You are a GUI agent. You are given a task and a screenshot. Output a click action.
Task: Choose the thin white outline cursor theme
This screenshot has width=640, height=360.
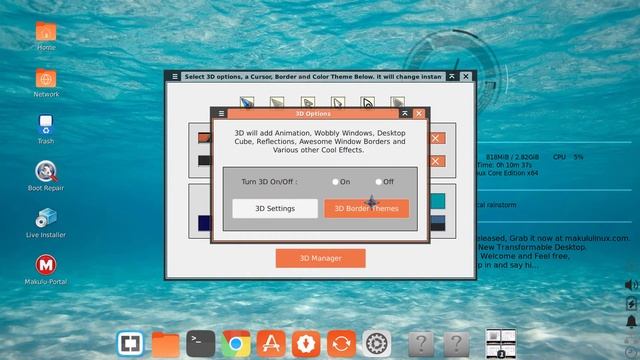pyautogui.click(x=338, y=102)
